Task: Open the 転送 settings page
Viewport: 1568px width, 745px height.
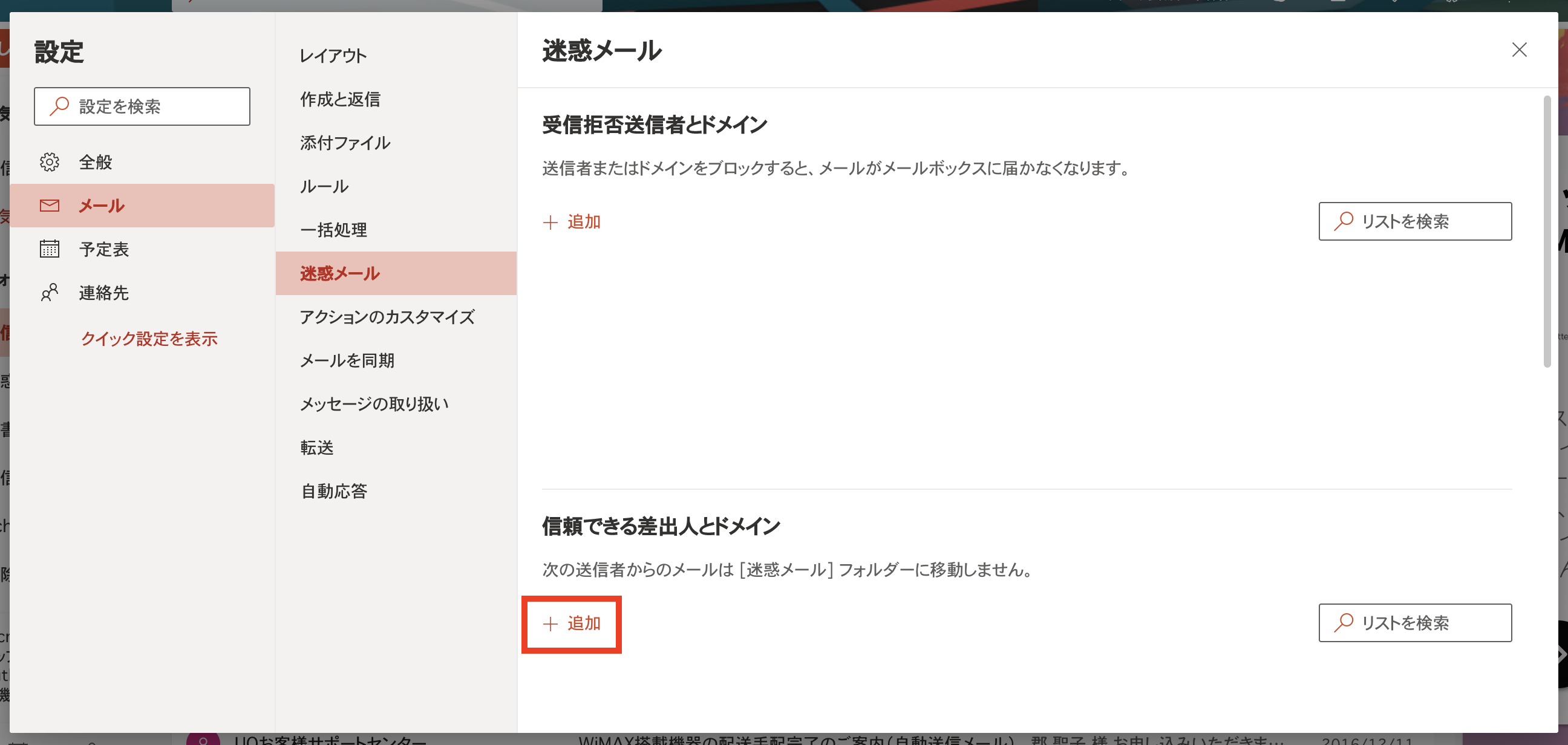Action: tap(317, 447)
